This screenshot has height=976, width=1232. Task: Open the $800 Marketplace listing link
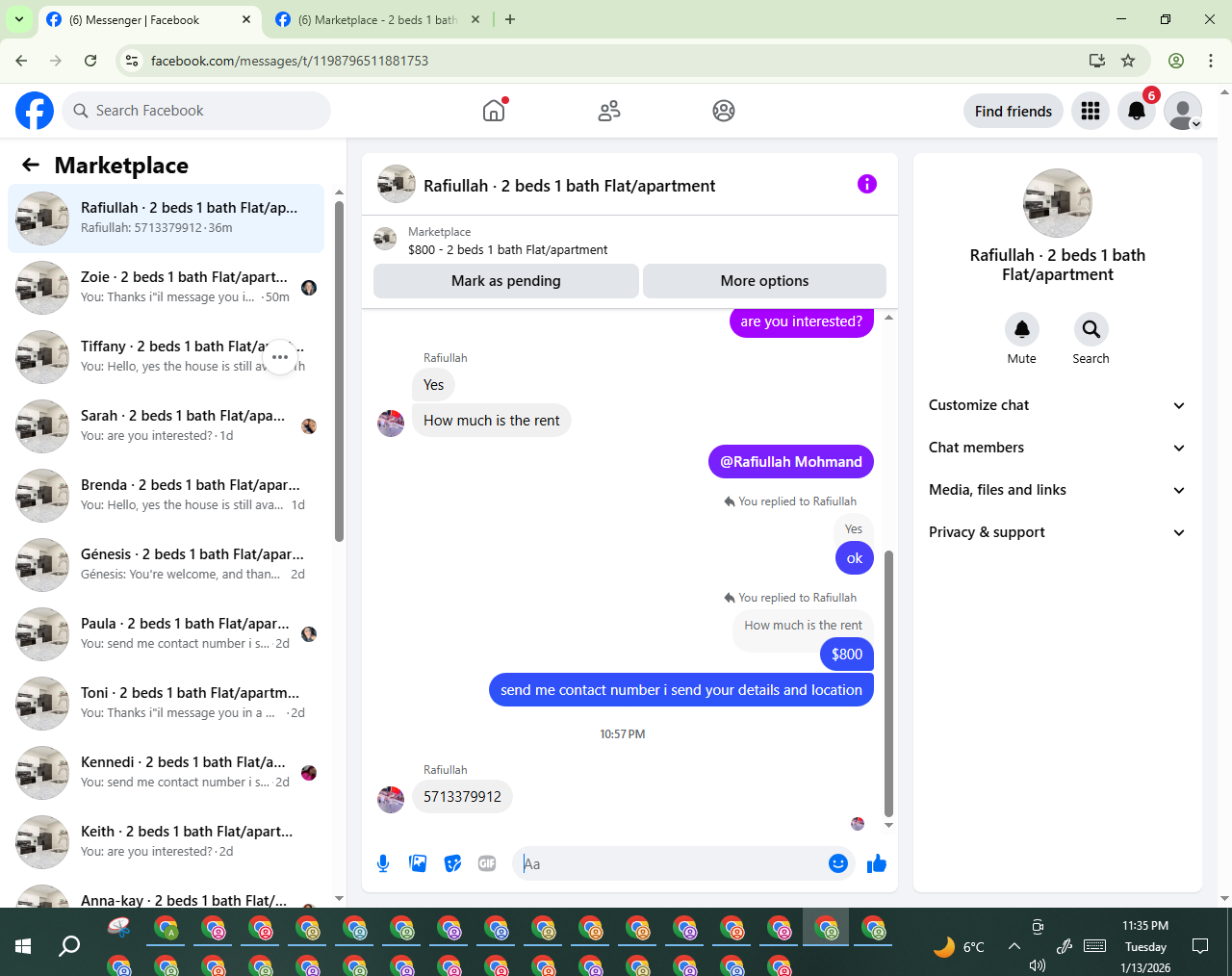(x=507, y=249)
